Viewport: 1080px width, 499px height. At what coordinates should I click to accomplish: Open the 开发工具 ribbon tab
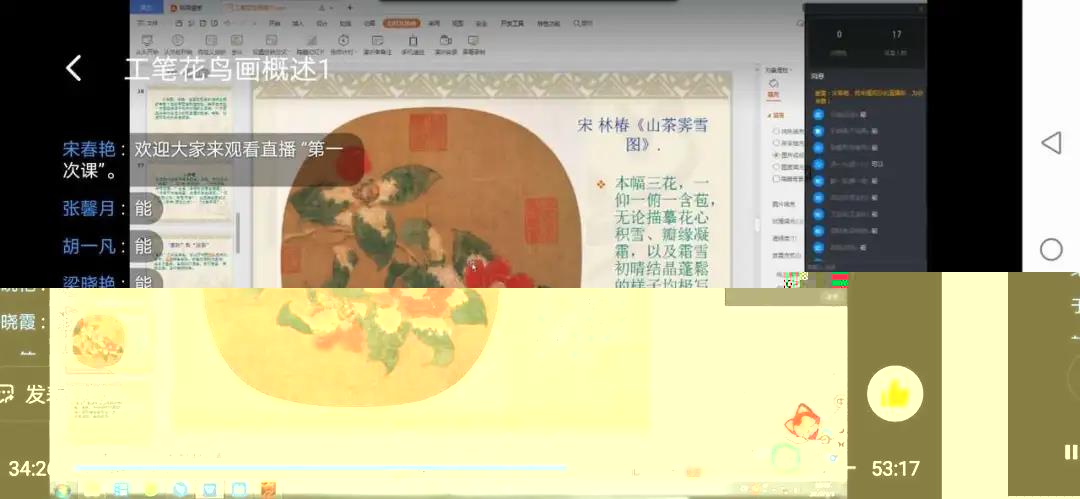tap(512, 23)
